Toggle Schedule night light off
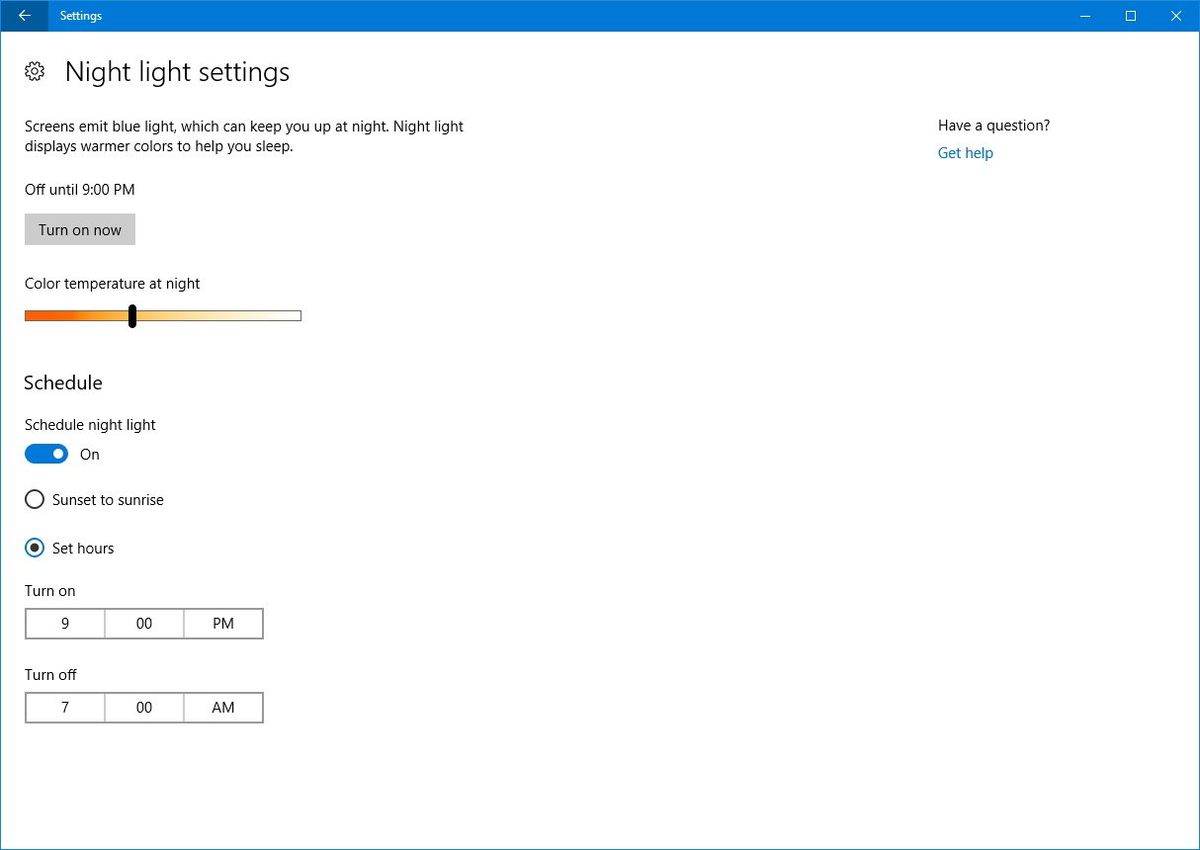Viewport: 1200px width, 850px height. click(45, 453)
